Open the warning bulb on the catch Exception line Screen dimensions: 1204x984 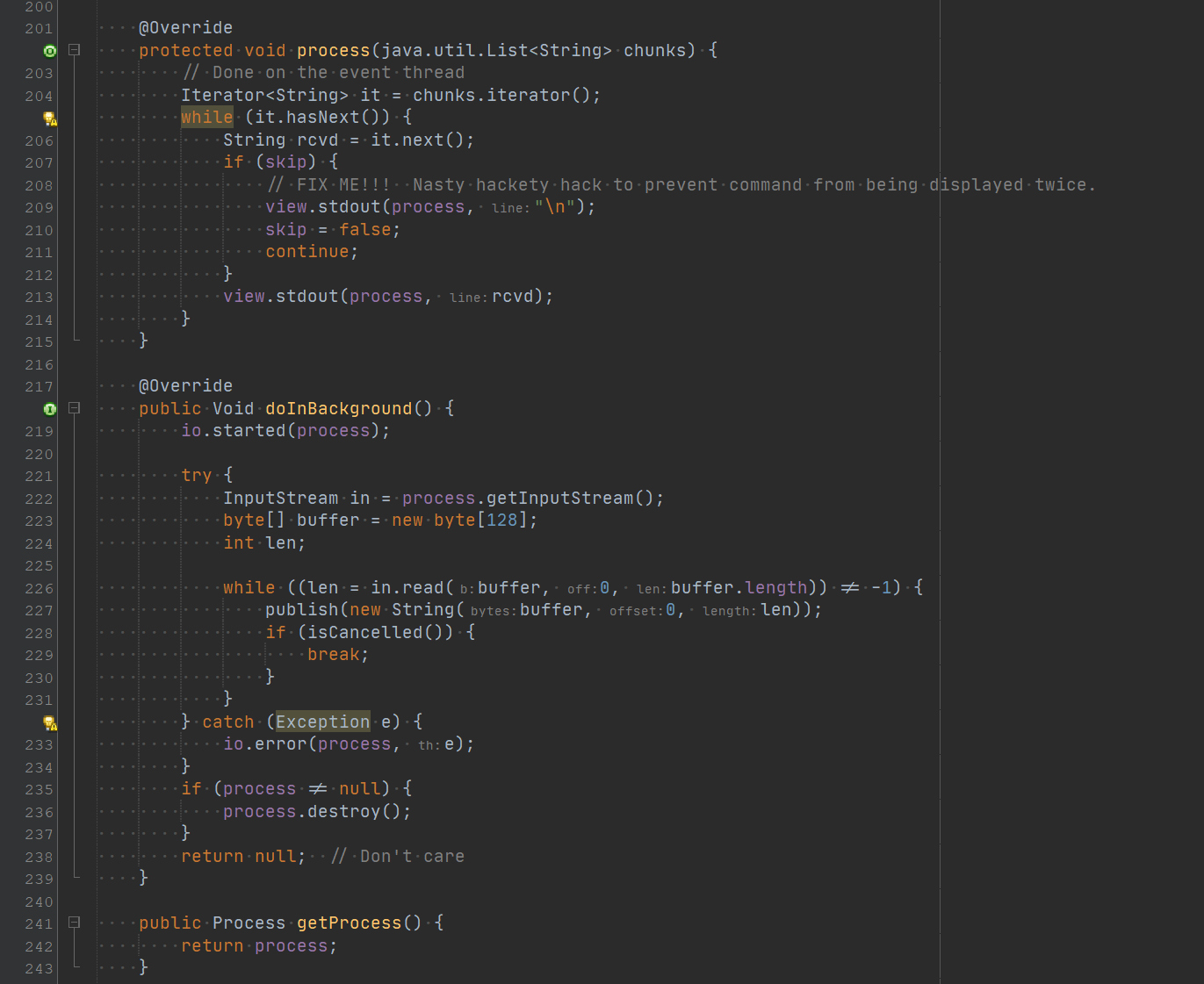[50, 723]
